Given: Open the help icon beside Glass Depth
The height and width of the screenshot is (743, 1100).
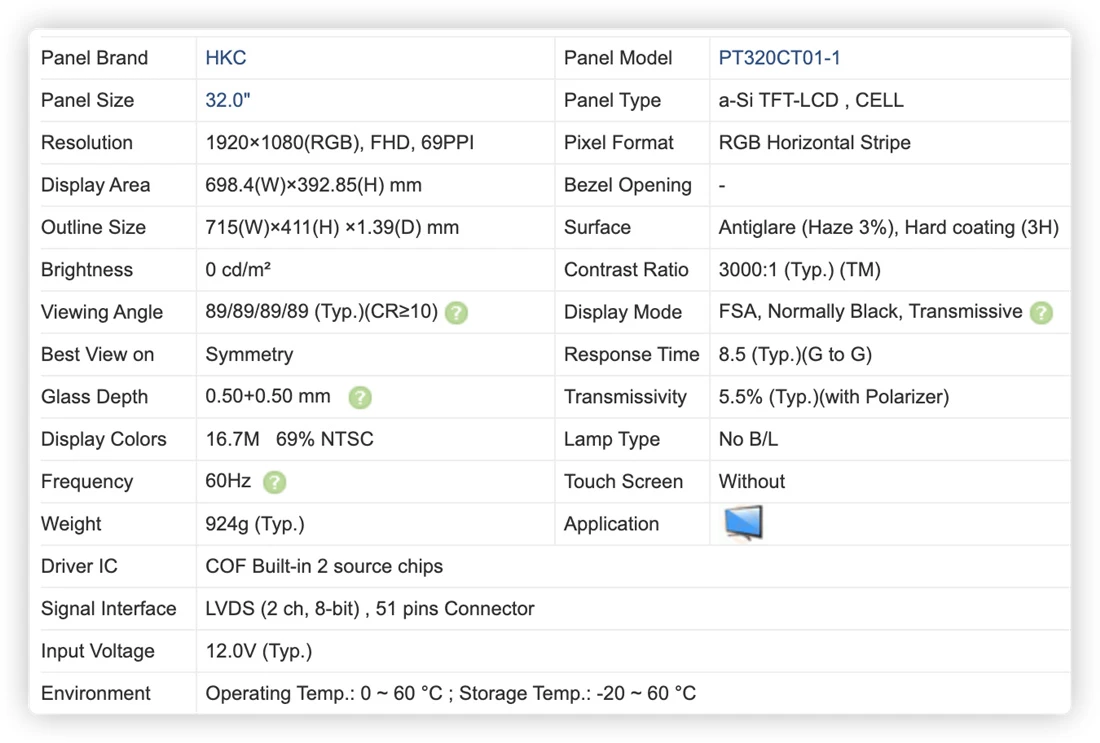Looking at the screenshot, I should [360, 398].
